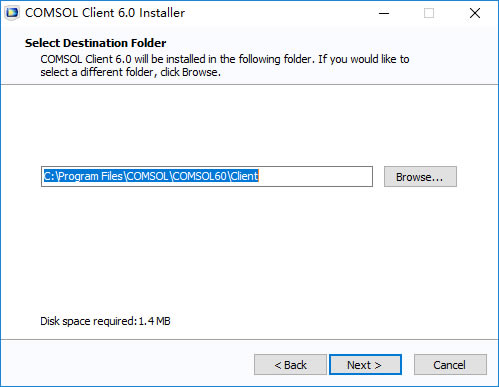Focus the destination folder path field
This screenshot has height=387, width=499.
[x=207, y=177]
